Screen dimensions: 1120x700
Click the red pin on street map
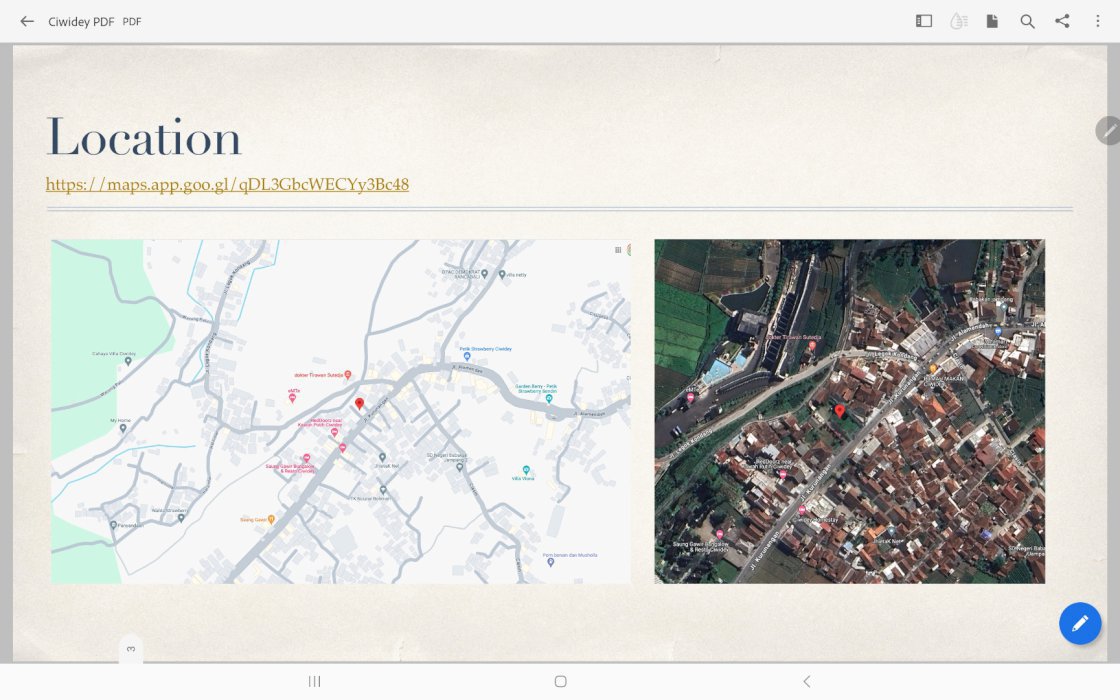click(360, 404)
